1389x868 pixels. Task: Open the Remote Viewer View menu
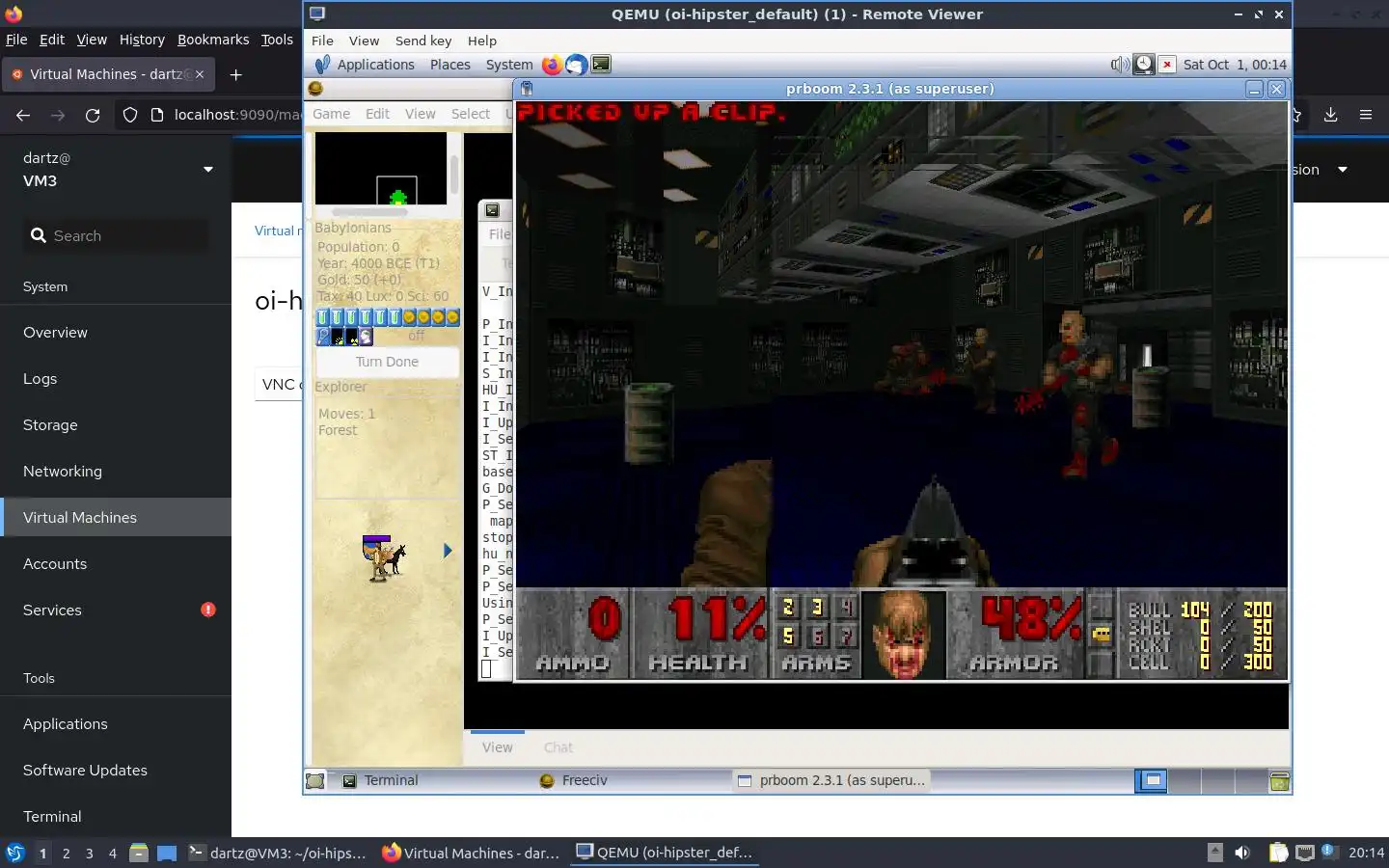click(364, 41)
